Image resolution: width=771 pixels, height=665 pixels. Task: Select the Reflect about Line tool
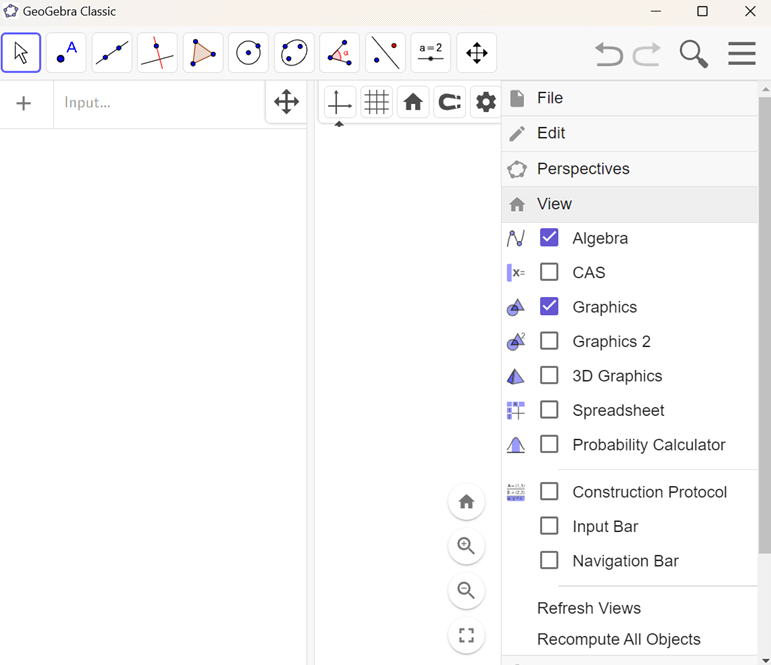(386, 53)
